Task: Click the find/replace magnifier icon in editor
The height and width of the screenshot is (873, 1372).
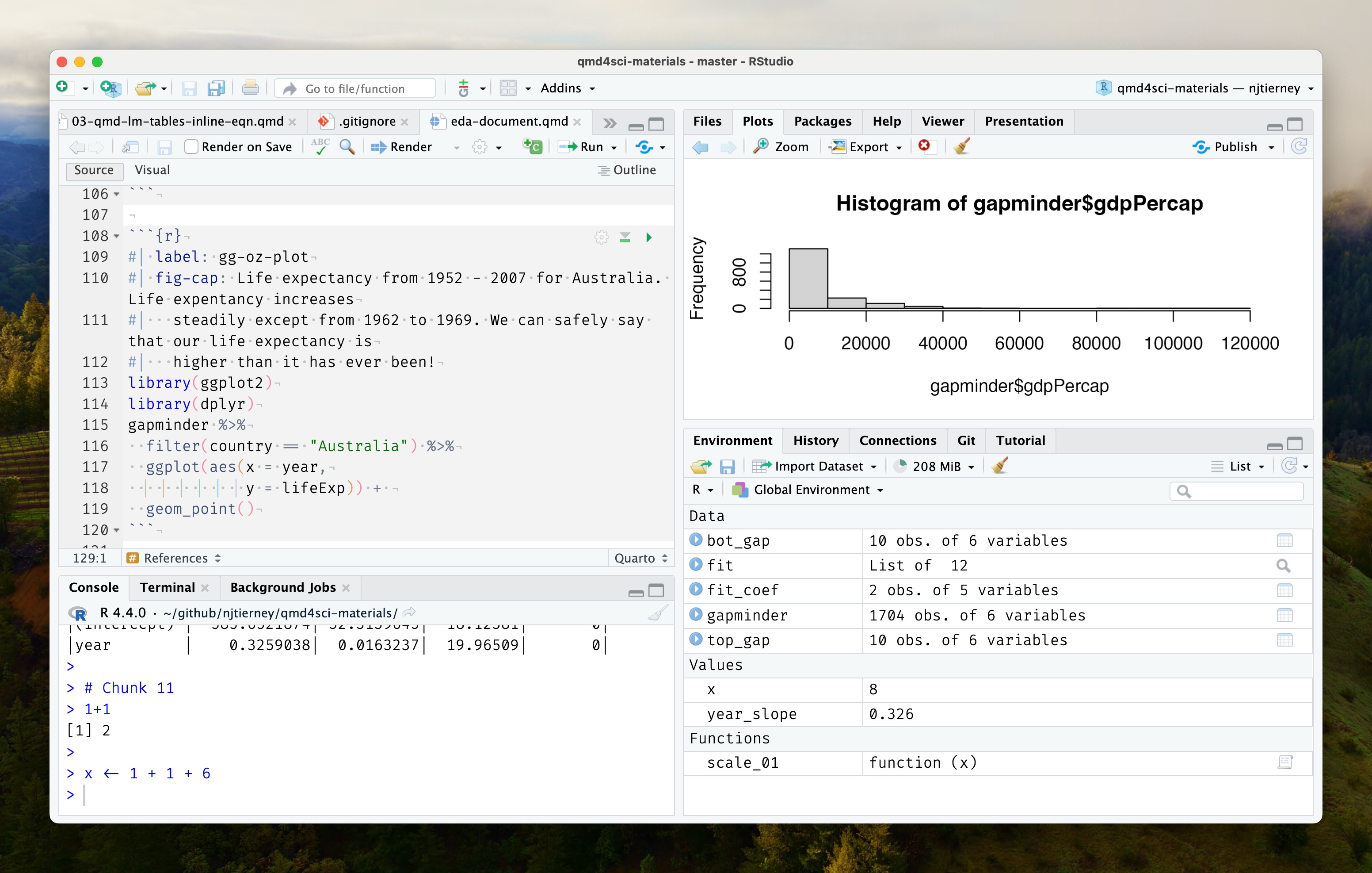Action: coord(347,146)
